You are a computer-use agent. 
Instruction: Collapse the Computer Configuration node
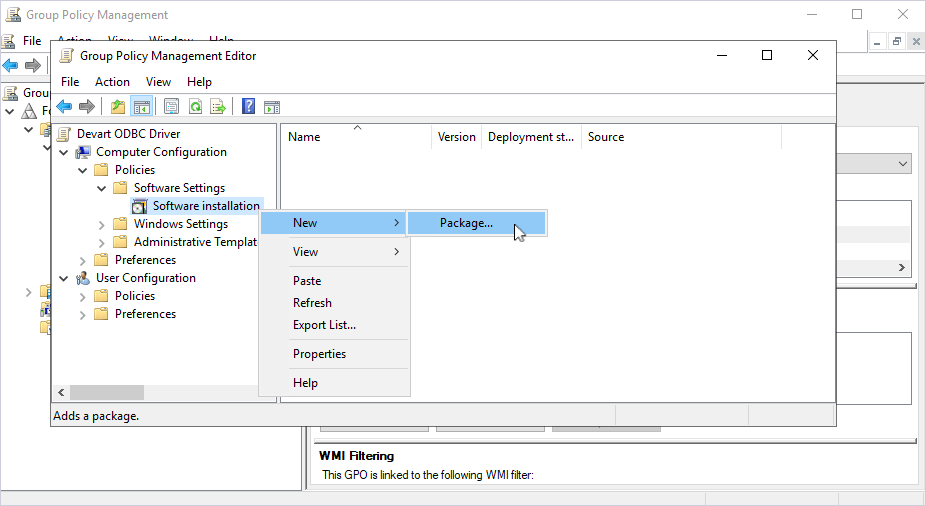(x=64, y=152)
